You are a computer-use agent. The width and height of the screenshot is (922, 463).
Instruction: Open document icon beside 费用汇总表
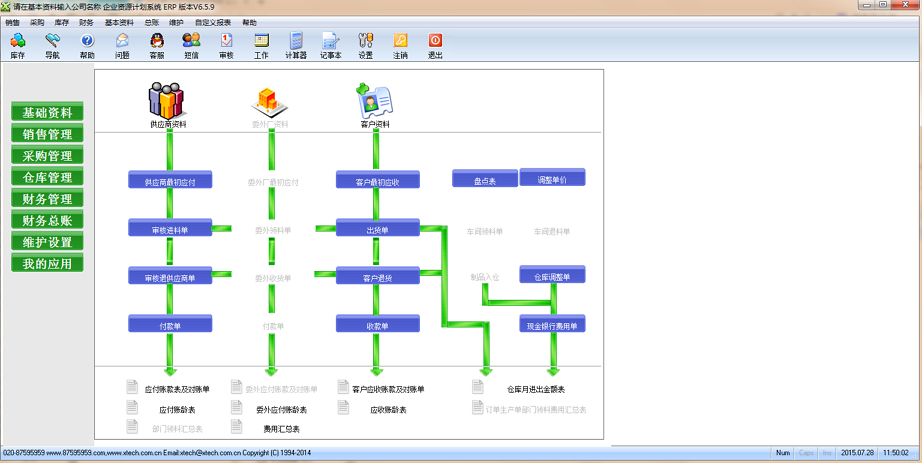(x=236, y=427)
